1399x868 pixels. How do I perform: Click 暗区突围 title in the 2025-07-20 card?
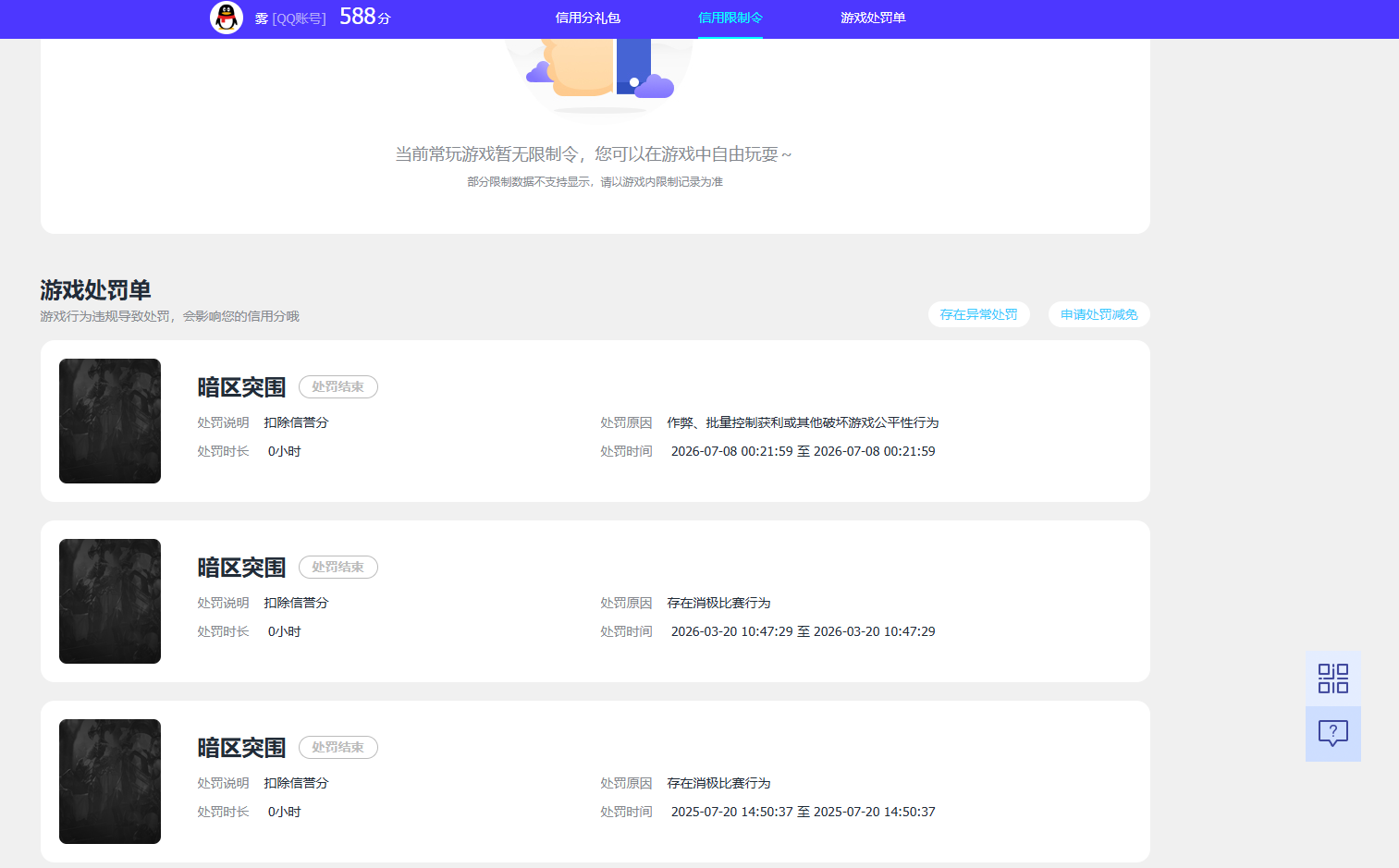(x=241, y=748)
